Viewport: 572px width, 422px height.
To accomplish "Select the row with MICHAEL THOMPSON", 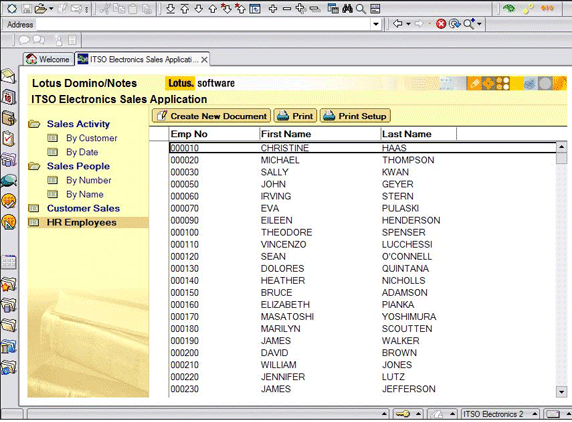I will click(x=363, y=160).
